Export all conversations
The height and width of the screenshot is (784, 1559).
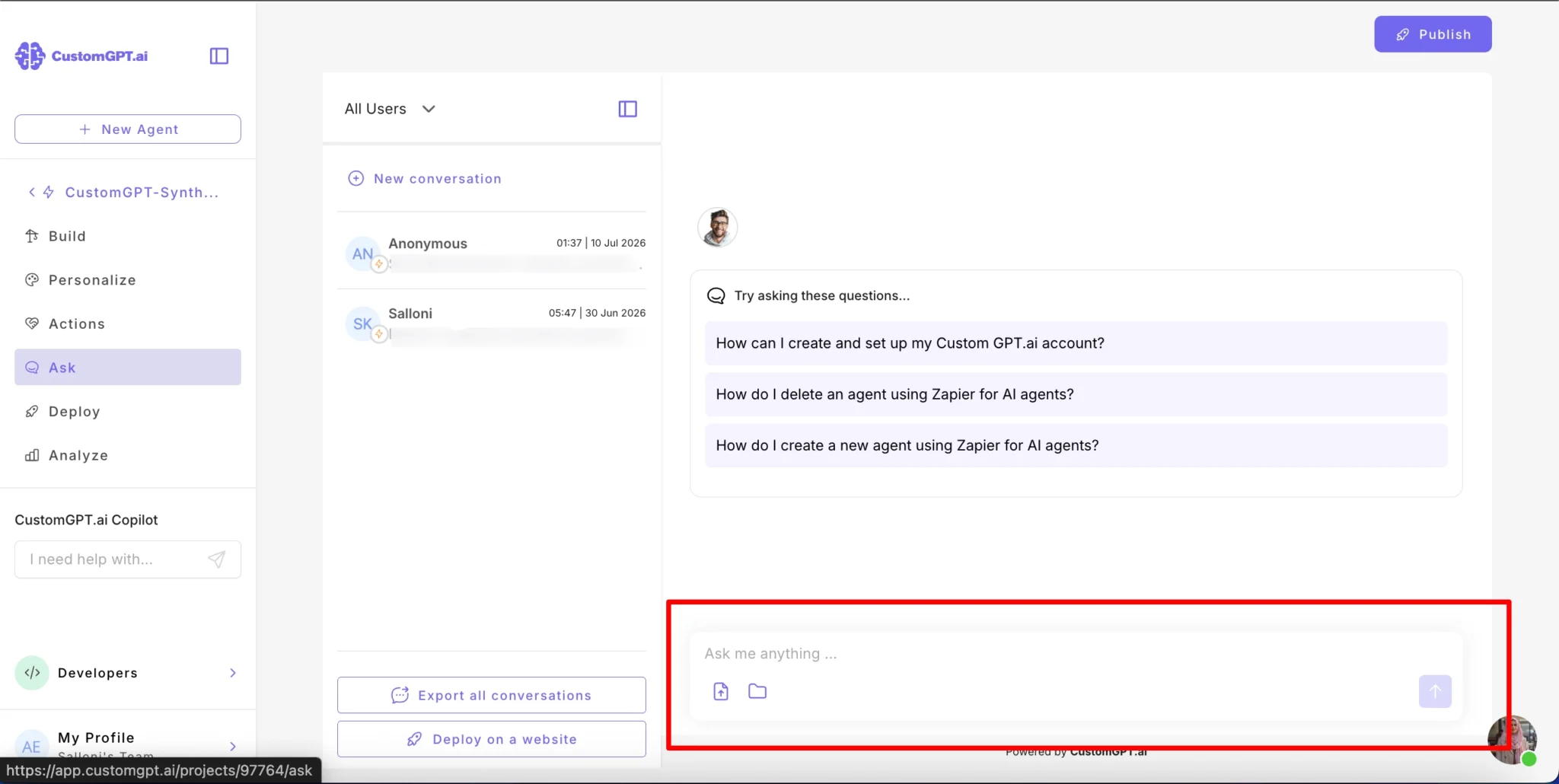coord(492,695)
